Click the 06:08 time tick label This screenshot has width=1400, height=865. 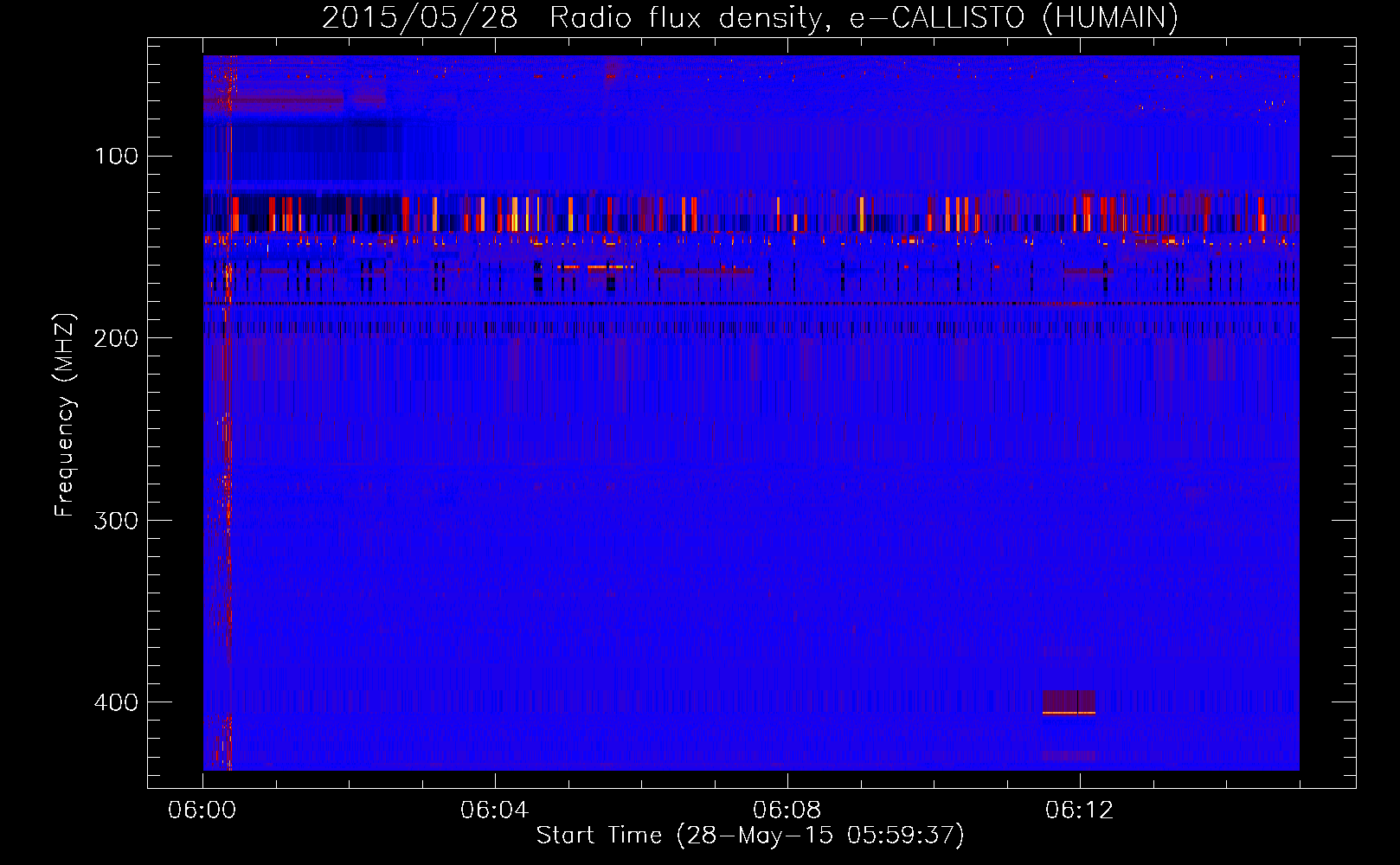pos(787,811)
